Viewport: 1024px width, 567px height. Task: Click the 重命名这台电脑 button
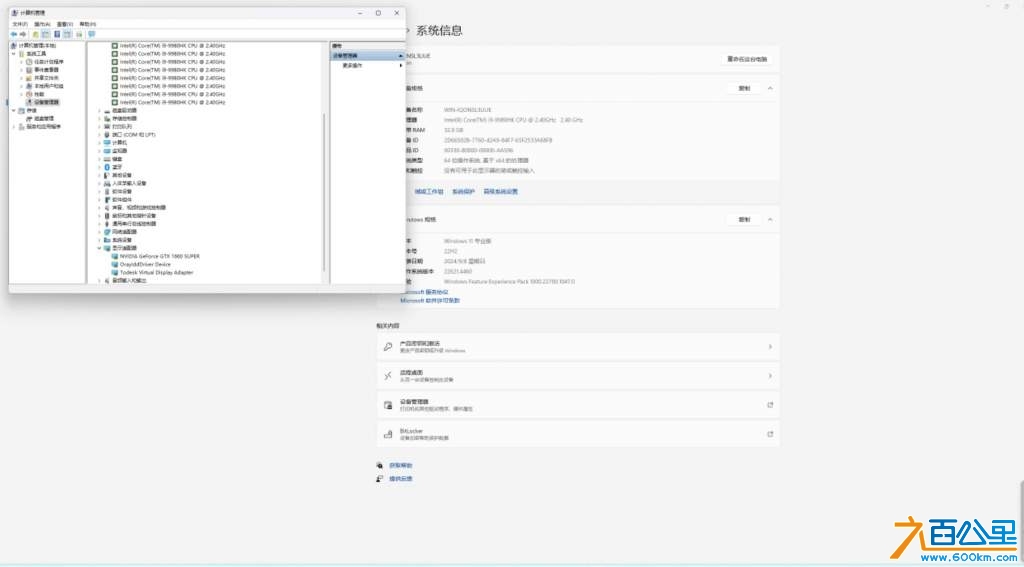(x=746, y=59)
